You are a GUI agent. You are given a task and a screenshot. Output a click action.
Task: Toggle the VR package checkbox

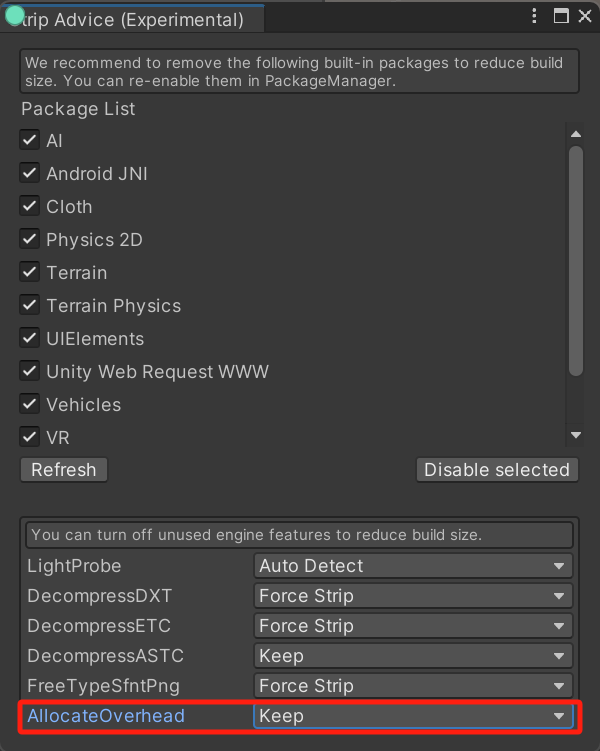click(x=30, y=437)
